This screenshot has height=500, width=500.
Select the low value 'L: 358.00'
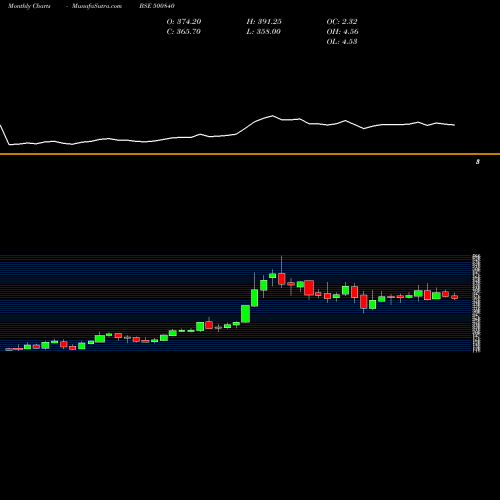pos(263,32)
